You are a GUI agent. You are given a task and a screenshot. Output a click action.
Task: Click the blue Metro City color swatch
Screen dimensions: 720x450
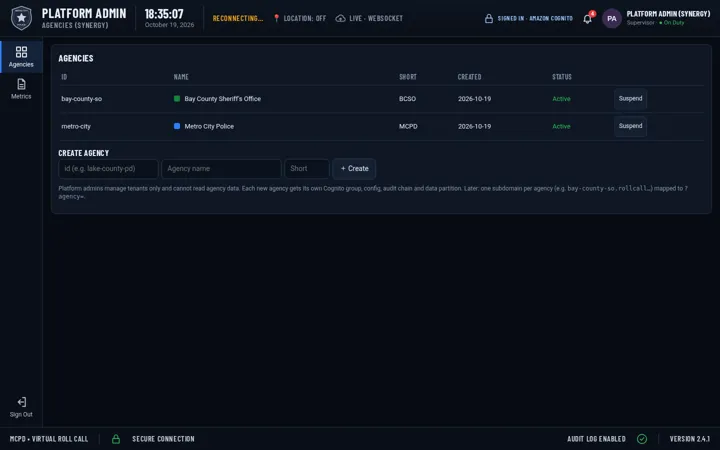177,126
